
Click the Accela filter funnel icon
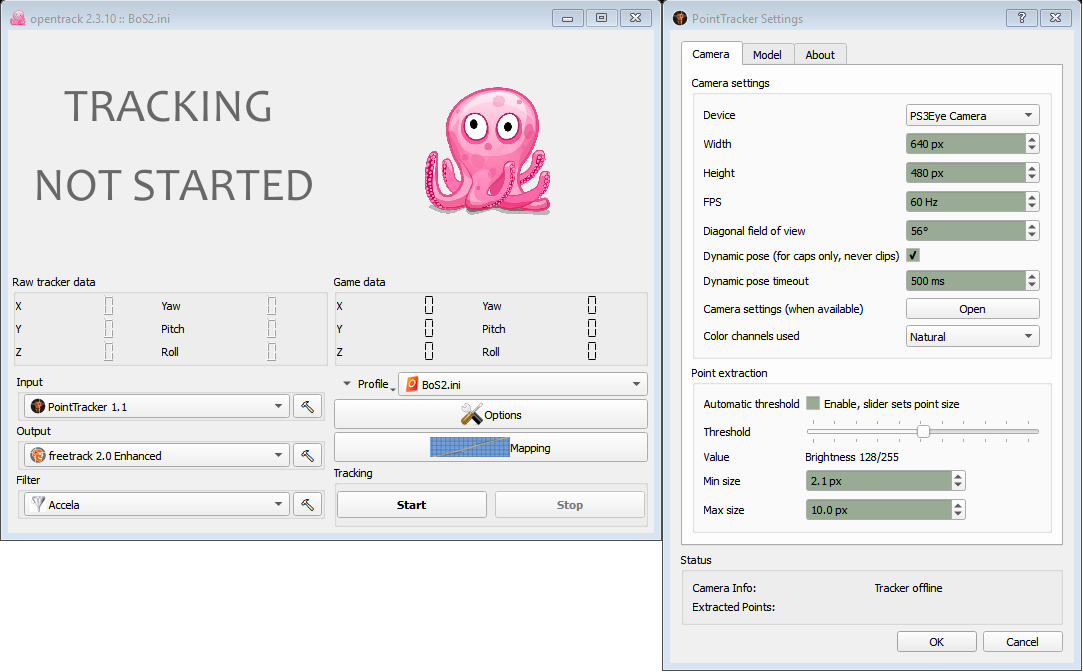(39, 505)
